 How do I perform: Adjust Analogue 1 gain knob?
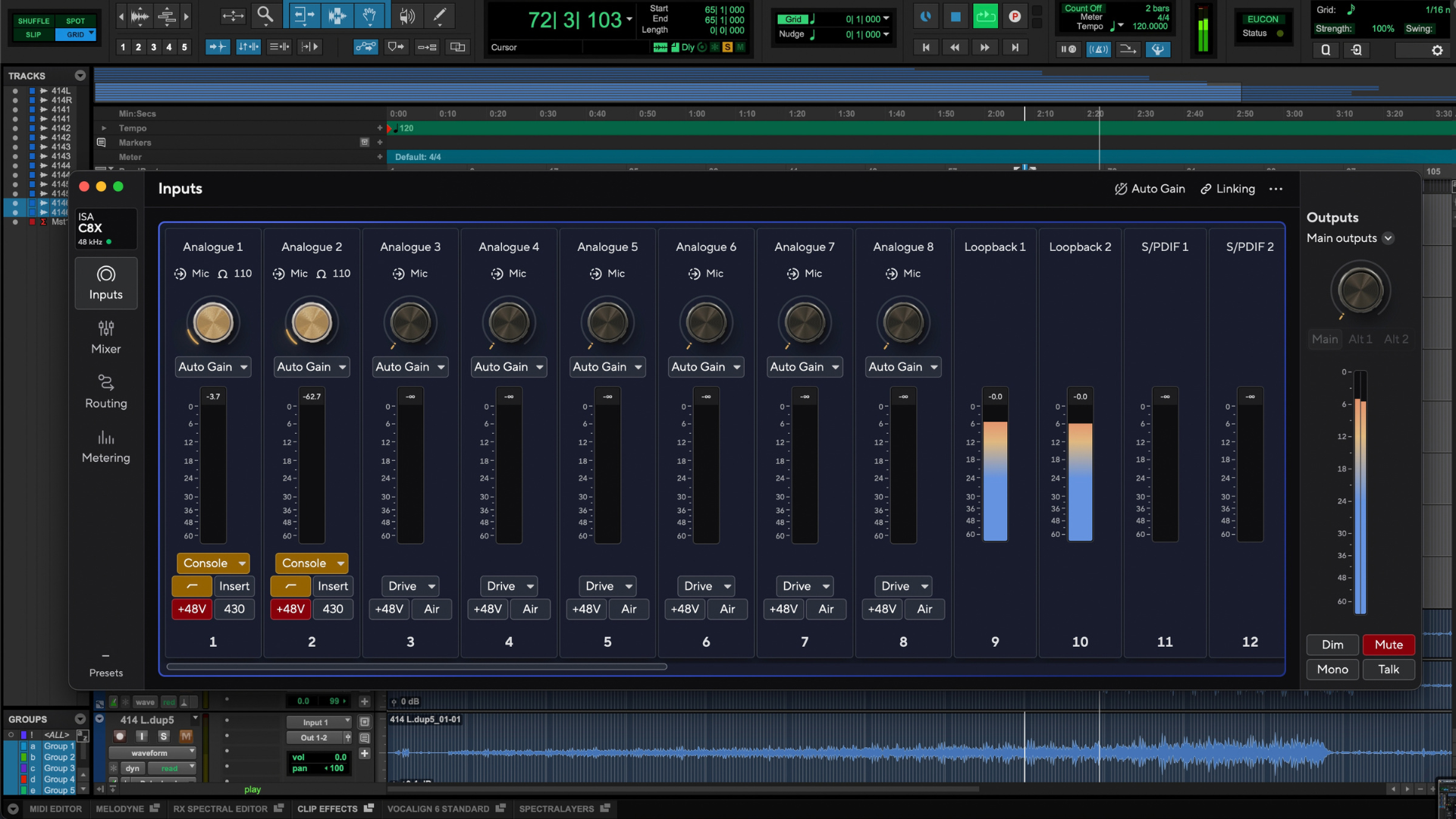tap(213, 322)
